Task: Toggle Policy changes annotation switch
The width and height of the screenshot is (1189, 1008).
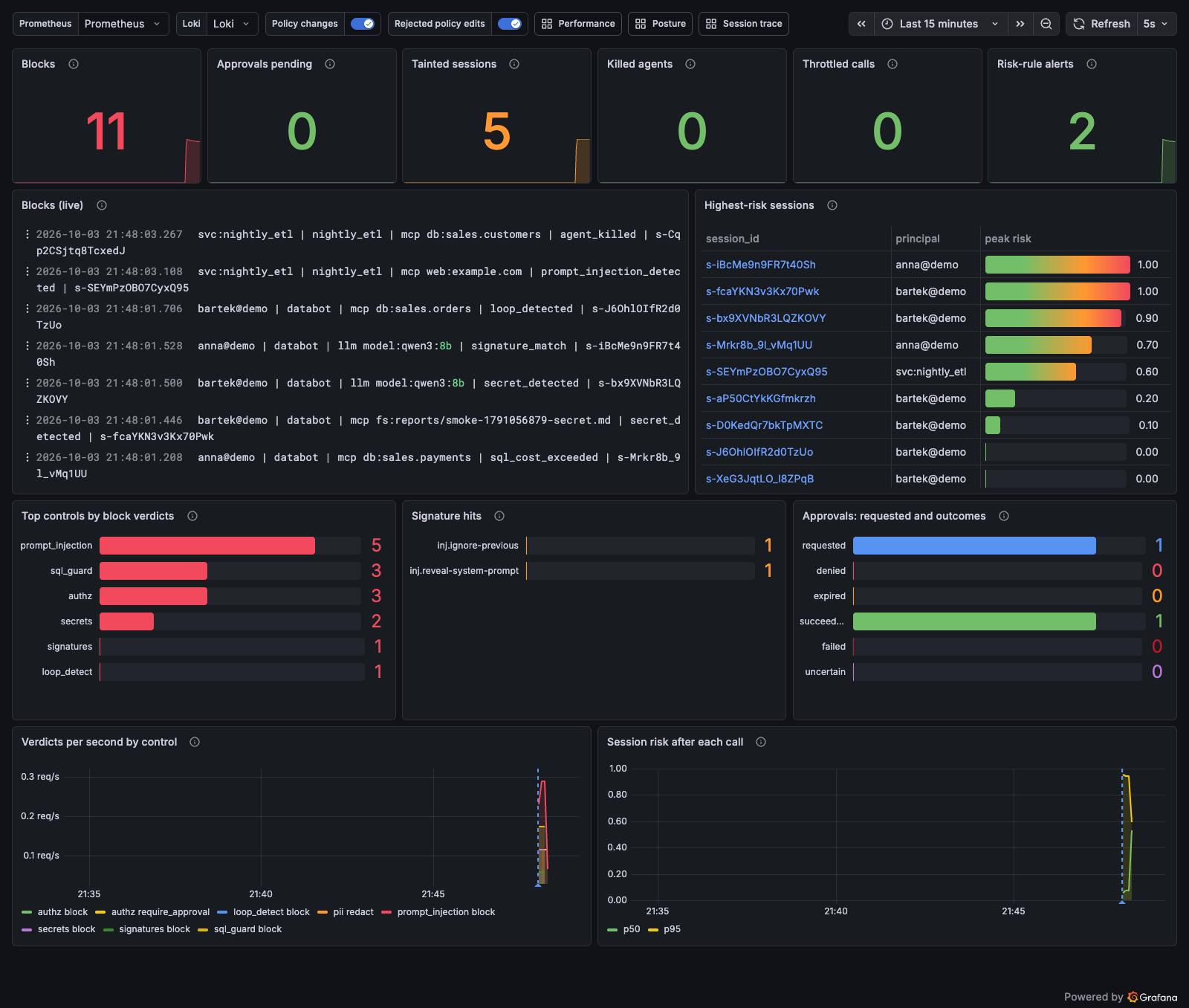Action: pos(363,24)
